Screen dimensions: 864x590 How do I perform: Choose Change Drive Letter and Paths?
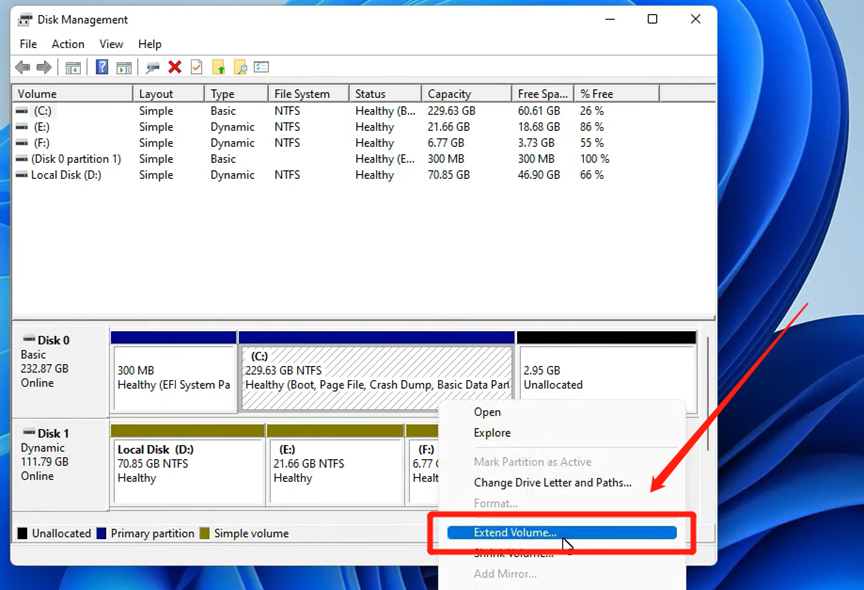point(552,482)
